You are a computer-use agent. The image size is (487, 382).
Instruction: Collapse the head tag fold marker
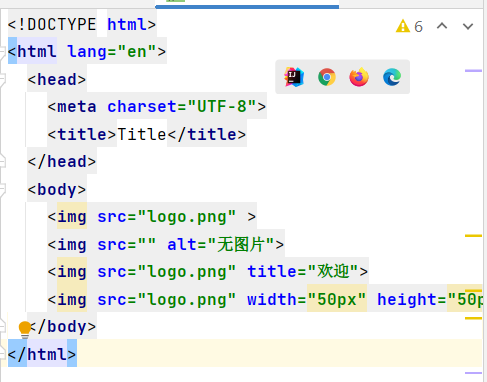[x=2, y=79]
